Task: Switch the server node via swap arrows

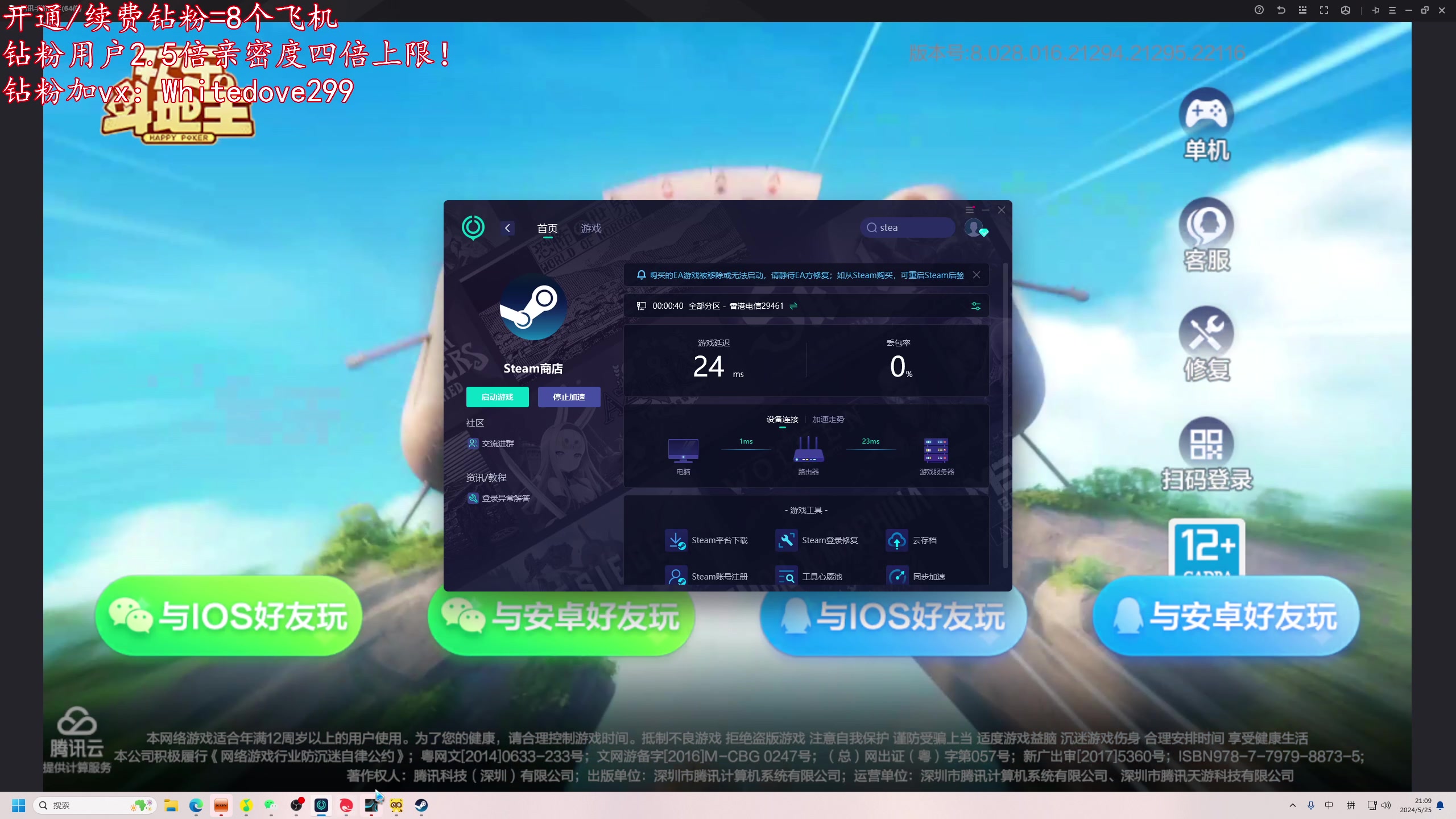Action: point(793,306)
